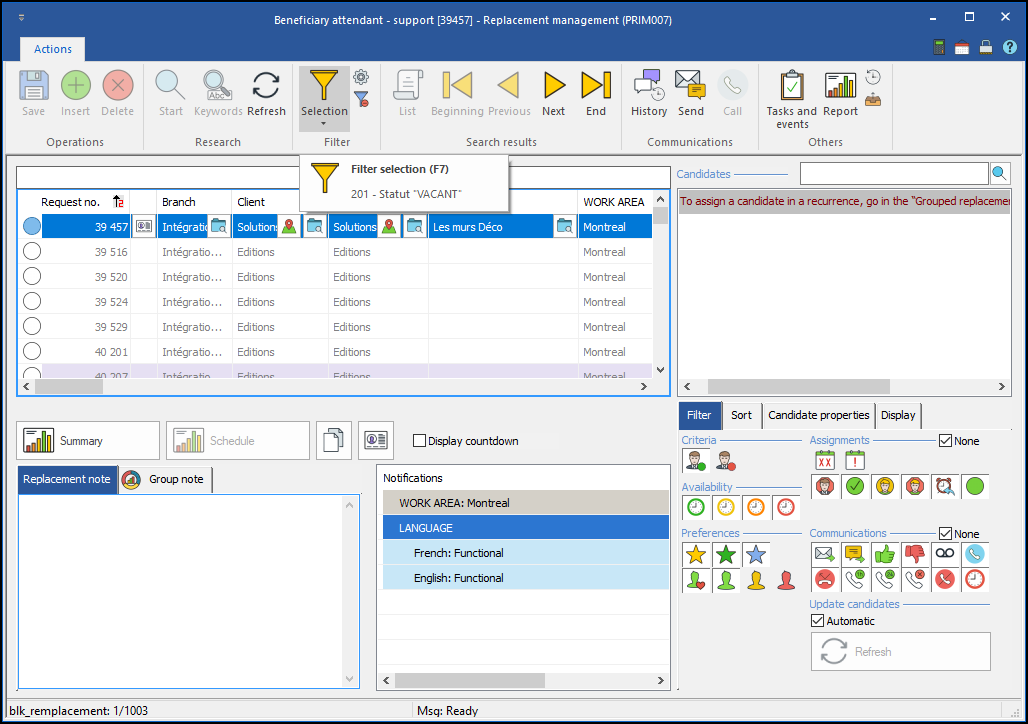Open the Candidate properties tab

818,415
